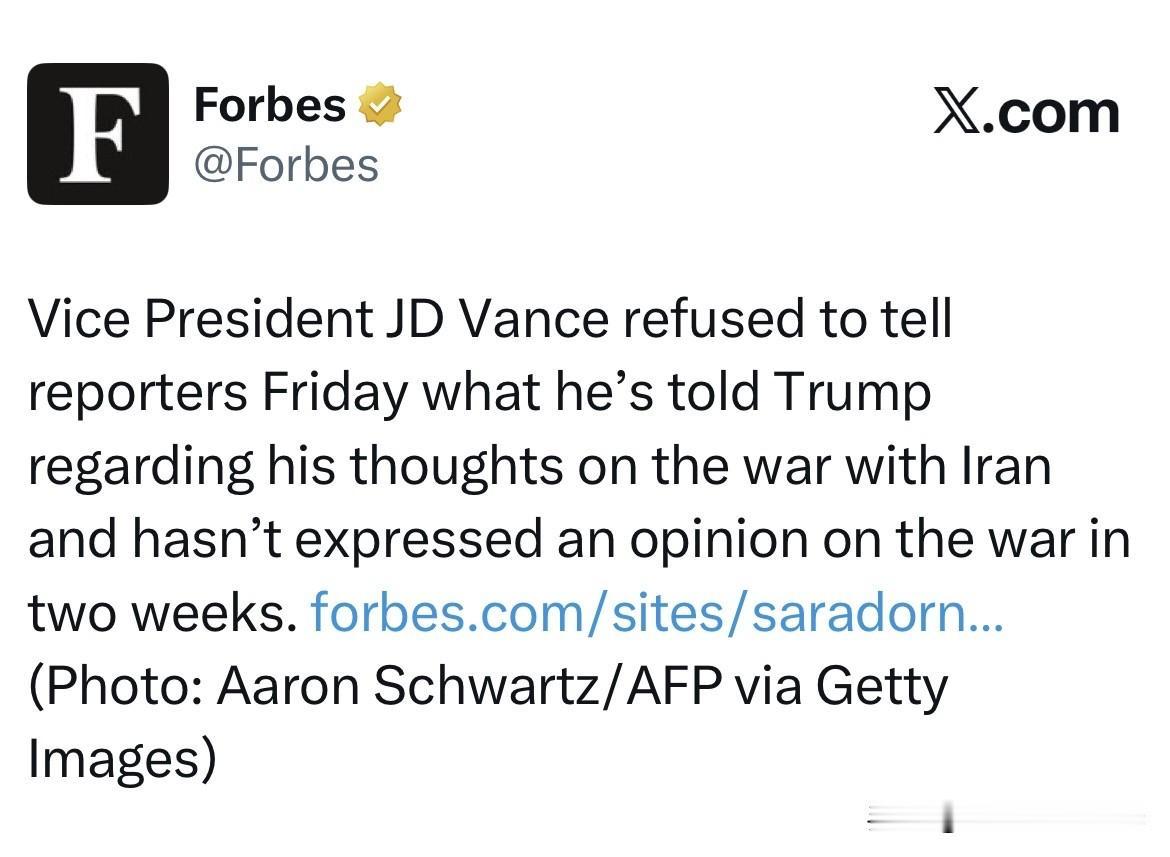
Task: Open the forbes.com/sites/saradorn link
Action: coord(657,612)
